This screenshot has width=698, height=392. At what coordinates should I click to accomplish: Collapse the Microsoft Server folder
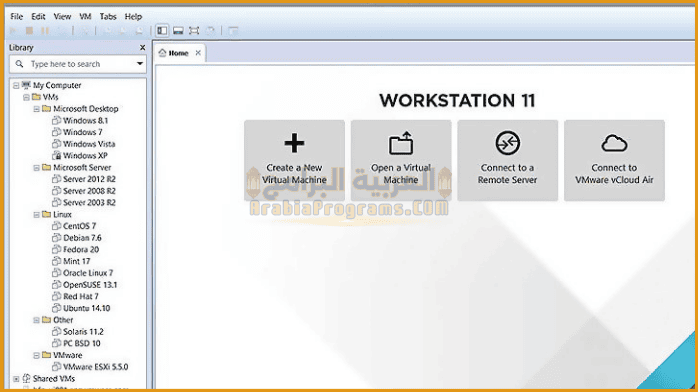(x=37, y=168)
